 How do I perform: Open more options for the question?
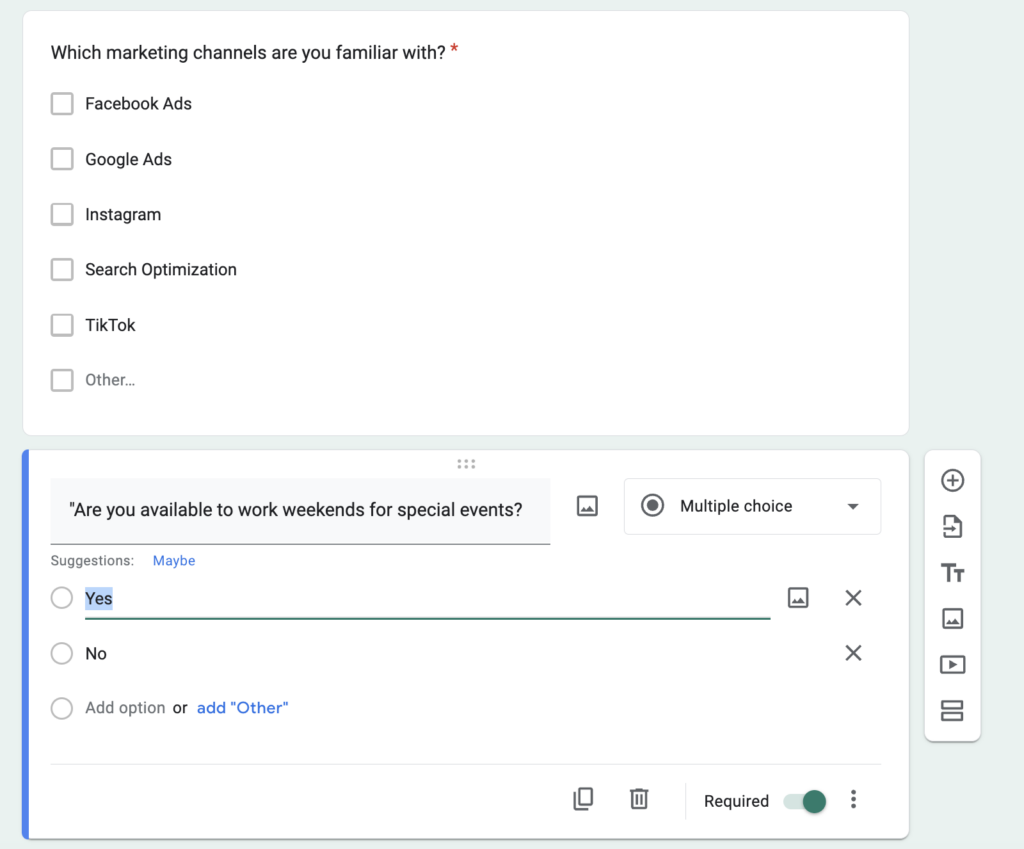(853, 799)
